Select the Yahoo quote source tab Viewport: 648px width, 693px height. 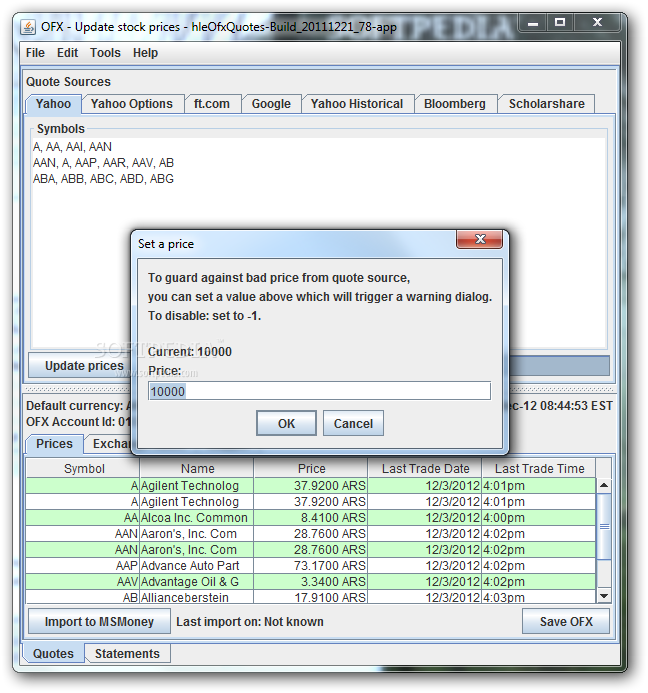coord(53,104)
